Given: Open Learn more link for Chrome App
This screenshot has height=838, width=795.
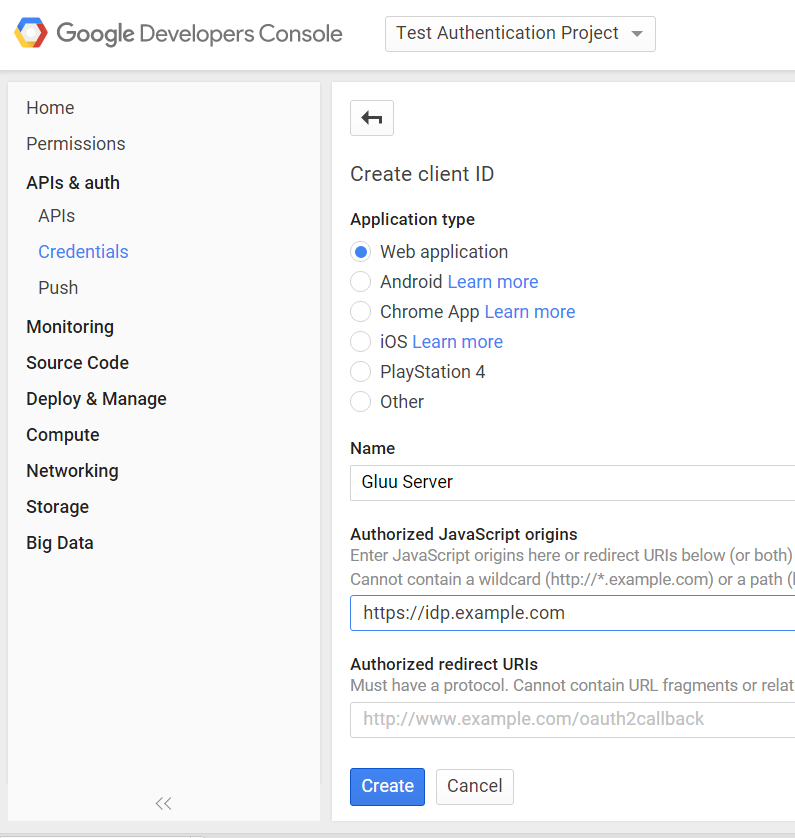Looking at the screenshot, I should (x=530, y=312).
